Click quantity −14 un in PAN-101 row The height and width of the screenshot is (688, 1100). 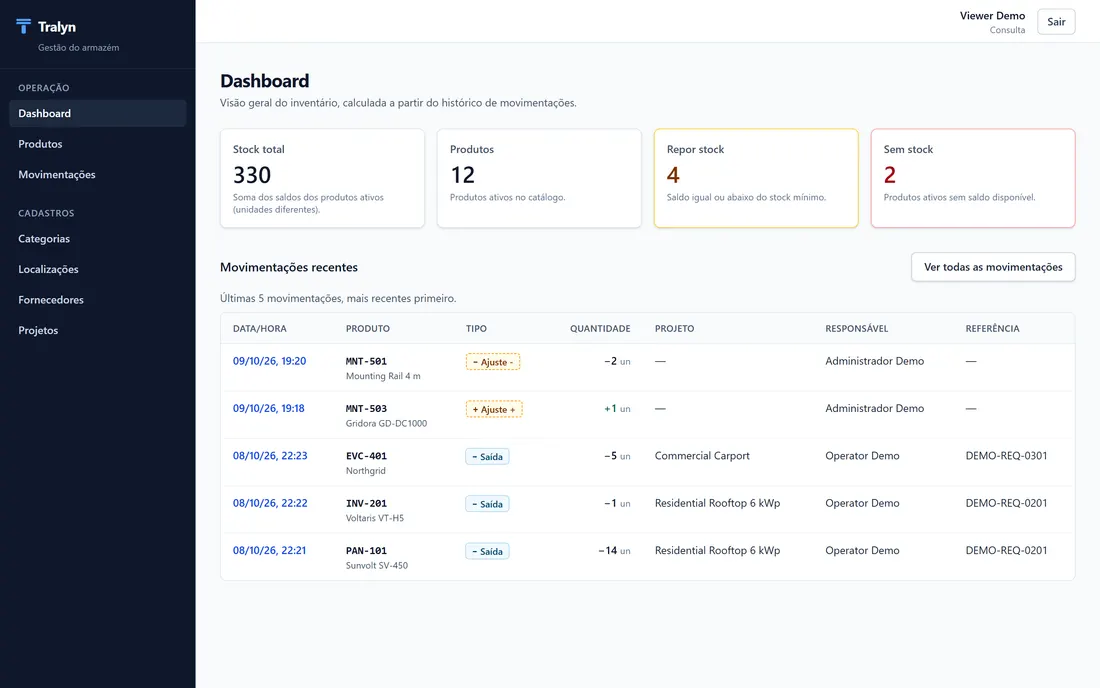(614, 551)
